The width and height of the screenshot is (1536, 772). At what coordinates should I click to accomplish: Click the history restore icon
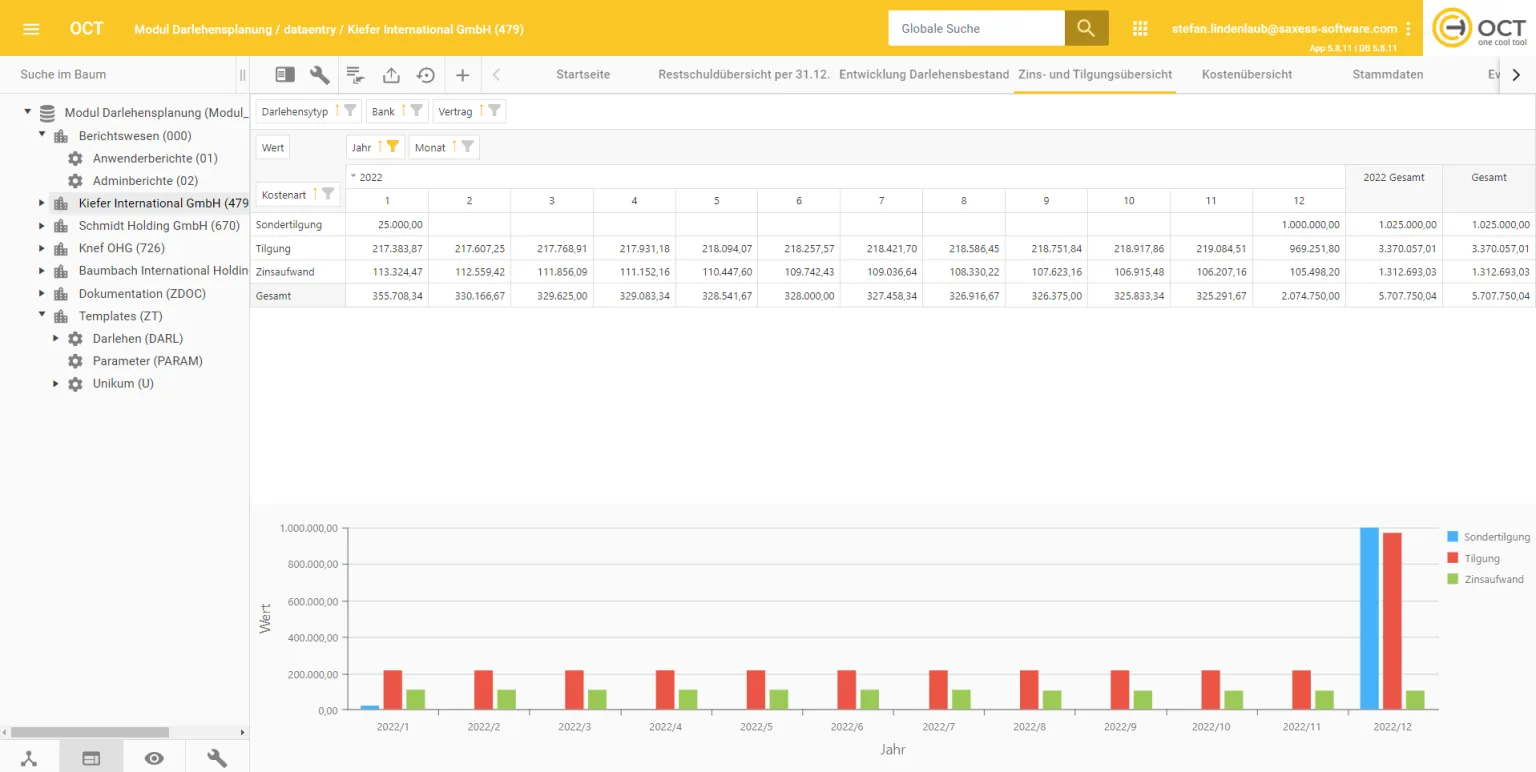click(x=426, y=75)
